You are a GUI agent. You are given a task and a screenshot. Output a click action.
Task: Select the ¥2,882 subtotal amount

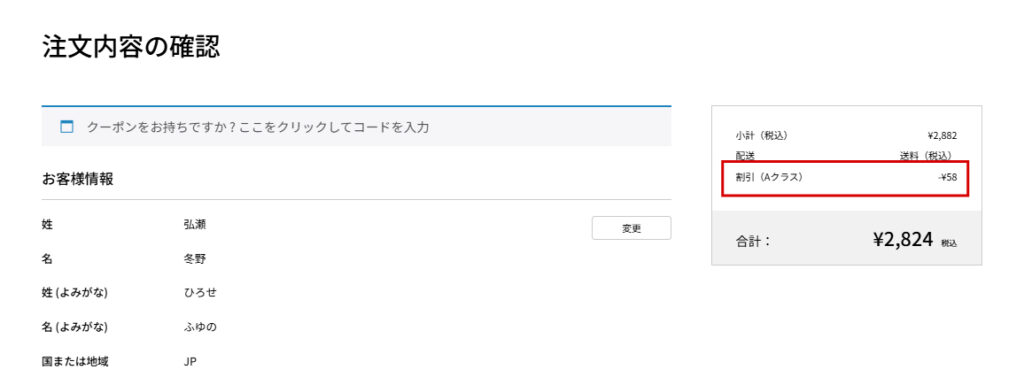(x=942, y=136)
